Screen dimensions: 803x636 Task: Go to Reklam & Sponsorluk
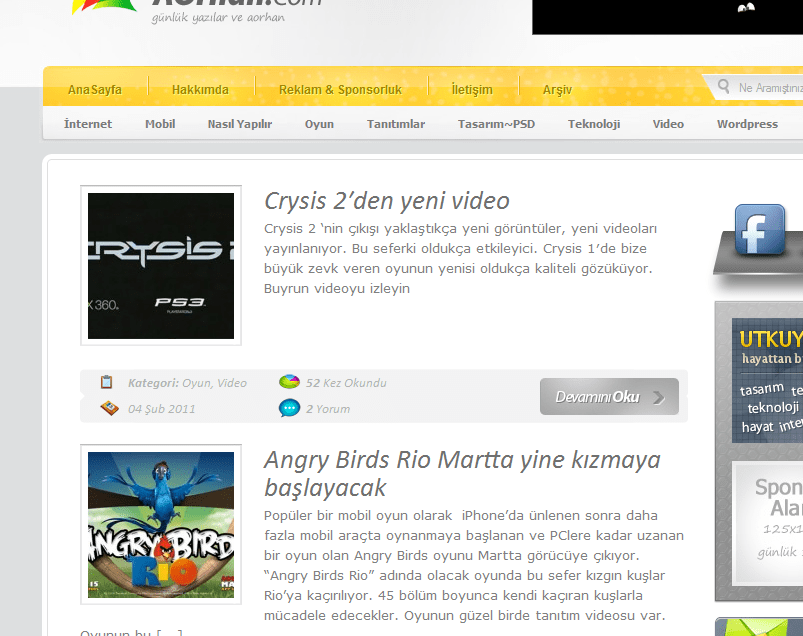341,90
